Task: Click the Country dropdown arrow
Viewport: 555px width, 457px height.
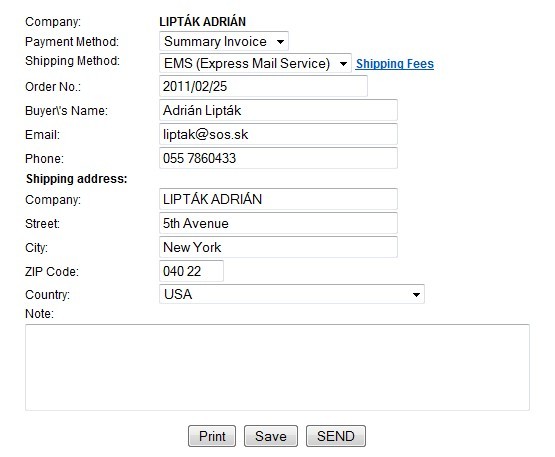Action: coord(416,295)
